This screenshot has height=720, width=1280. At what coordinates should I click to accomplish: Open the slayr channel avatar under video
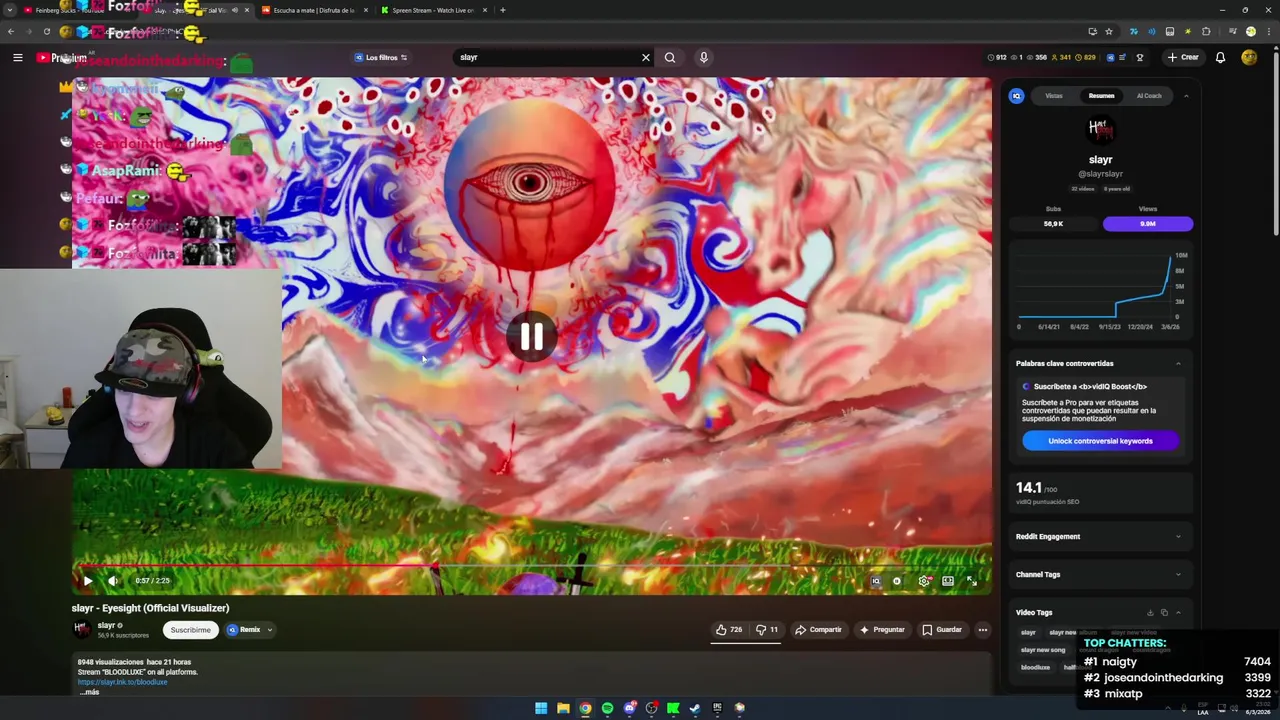point(82,630)
